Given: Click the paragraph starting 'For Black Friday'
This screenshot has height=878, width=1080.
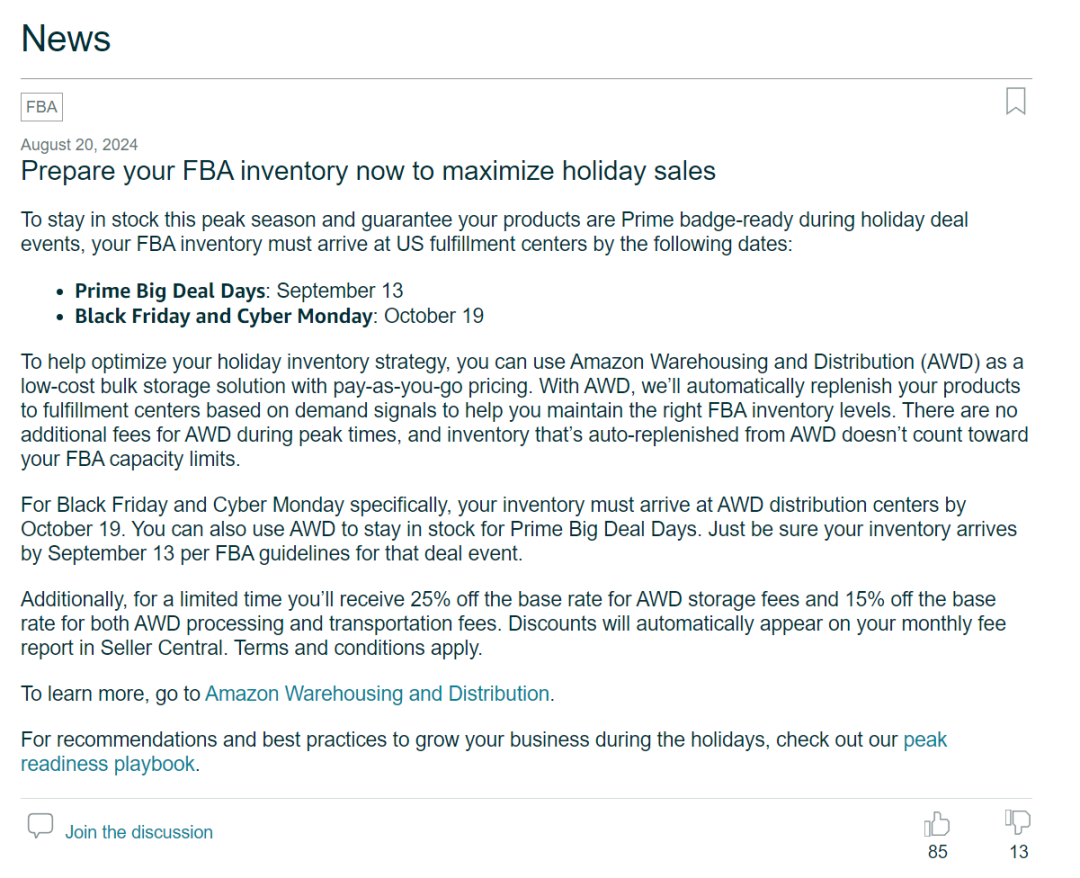Looking at the screenshot, I should tap(518, 529).
